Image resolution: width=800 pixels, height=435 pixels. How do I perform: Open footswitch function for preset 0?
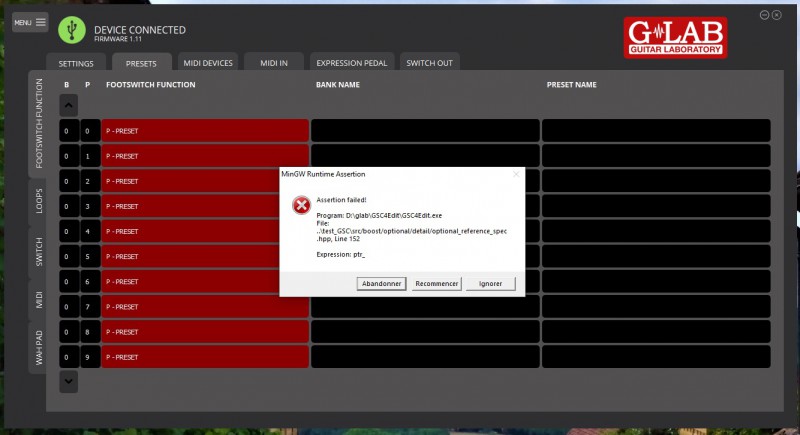tap(205, 131)
